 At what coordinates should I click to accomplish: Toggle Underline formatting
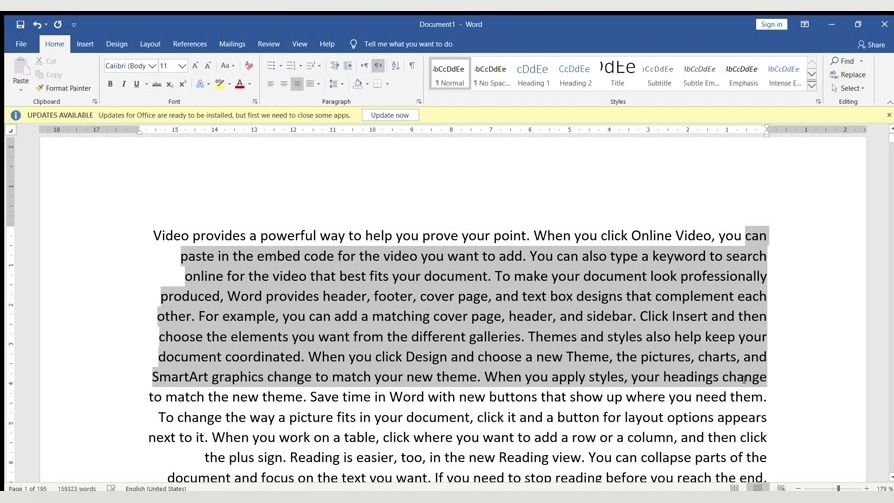[136, 84]
